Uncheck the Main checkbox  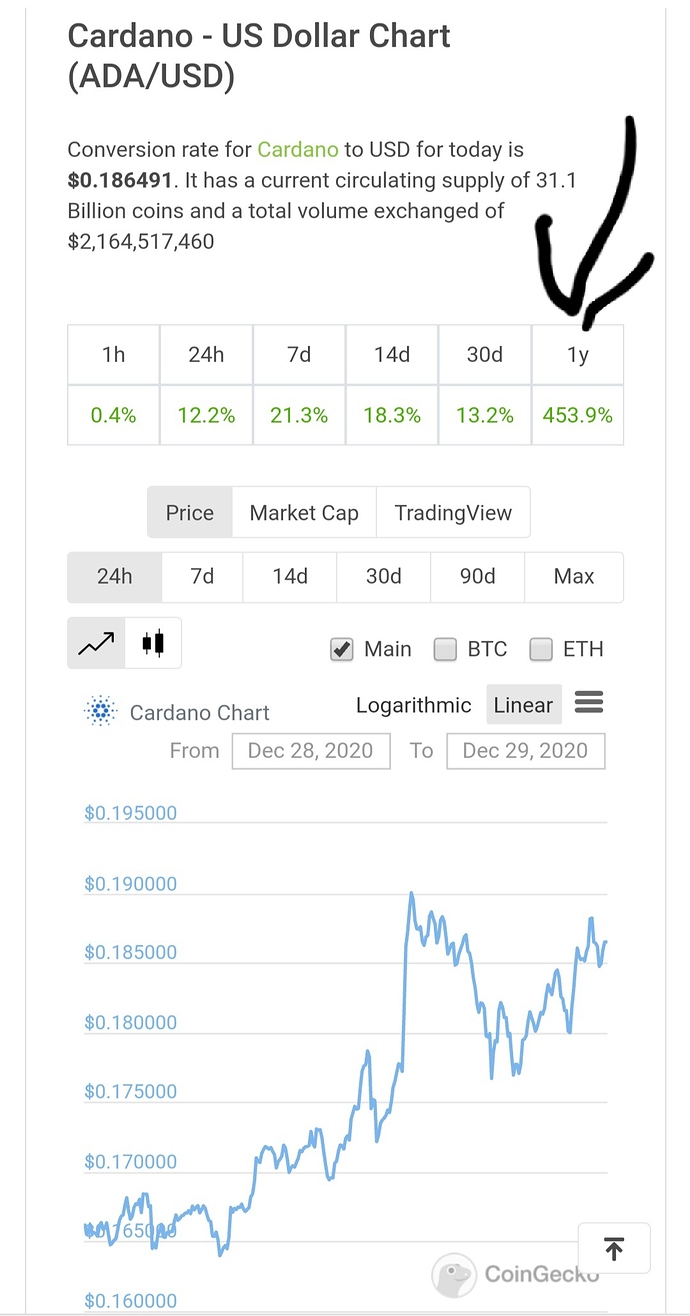click(x=342, y=650)
